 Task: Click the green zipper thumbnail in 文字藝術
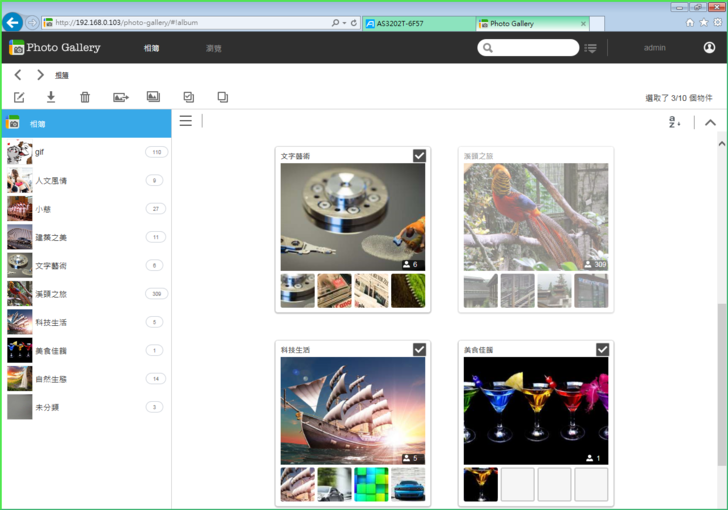pyautogui.click(x=408, y=291)
